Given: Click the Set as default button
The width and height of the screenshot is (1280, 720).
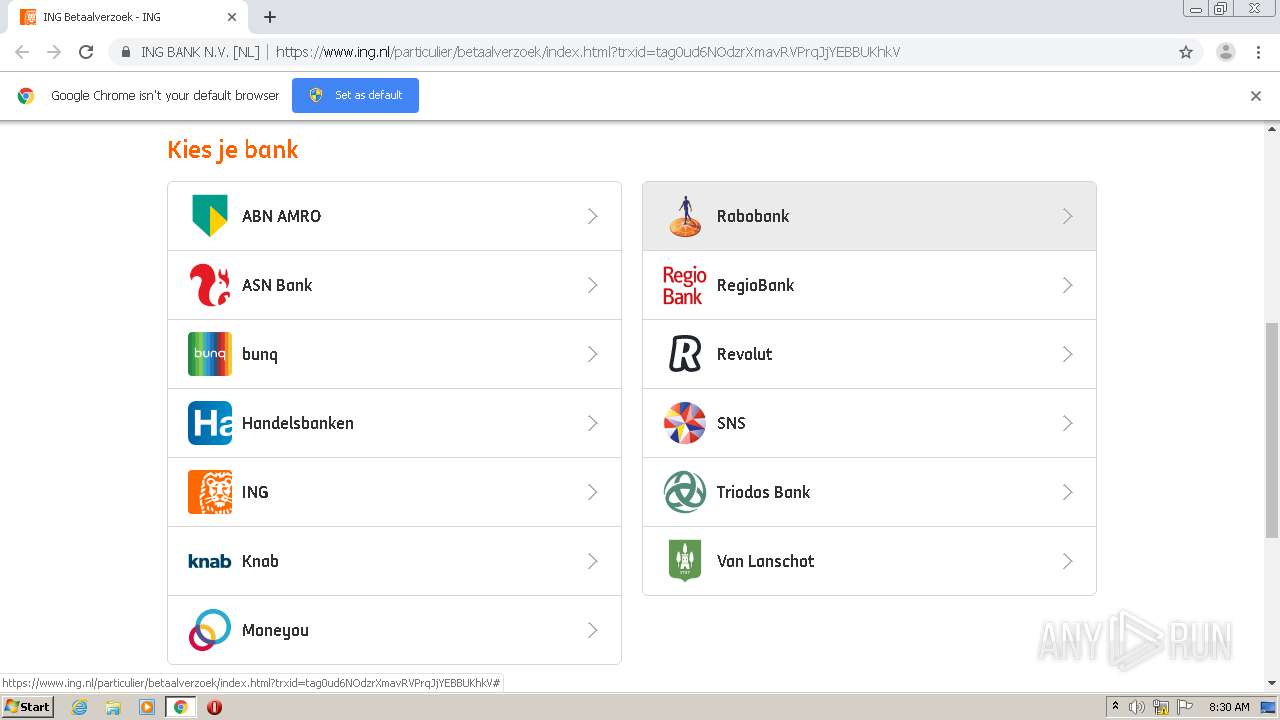Looking at the screenshot, I should click(x=355, y=95).
